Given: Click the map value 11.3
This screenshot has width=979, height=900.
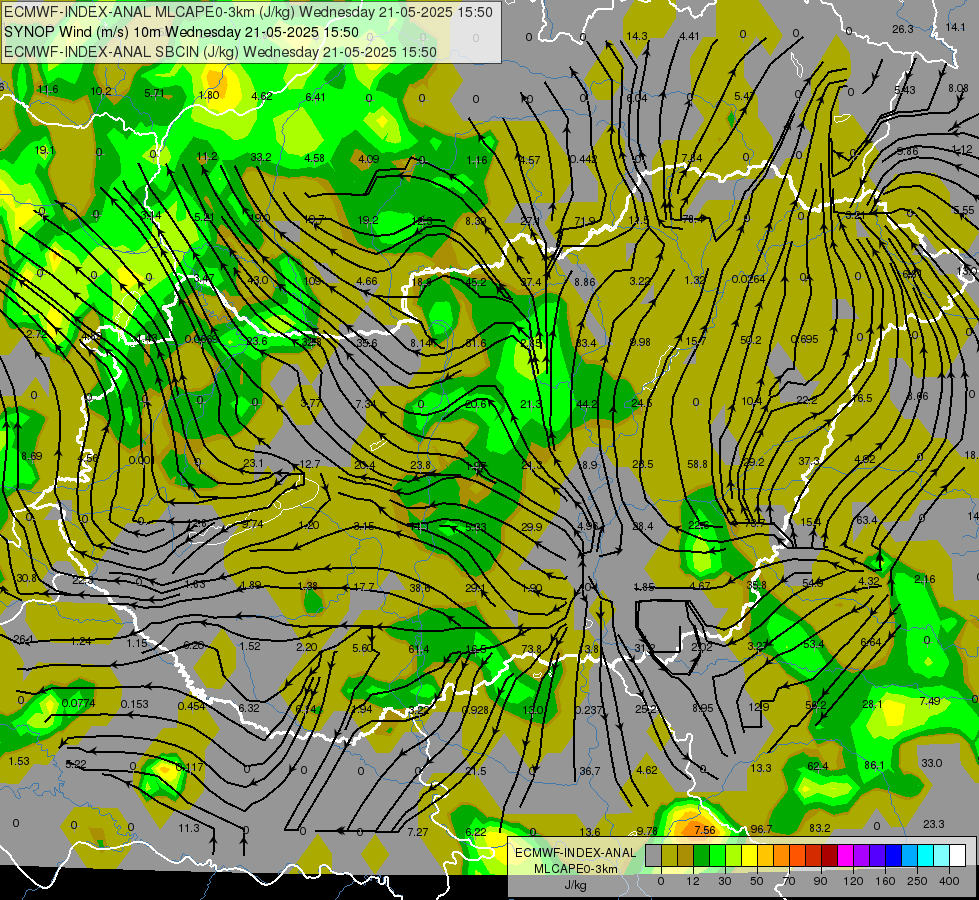Looking at the screenshot, I should click(x=189, y=828).
